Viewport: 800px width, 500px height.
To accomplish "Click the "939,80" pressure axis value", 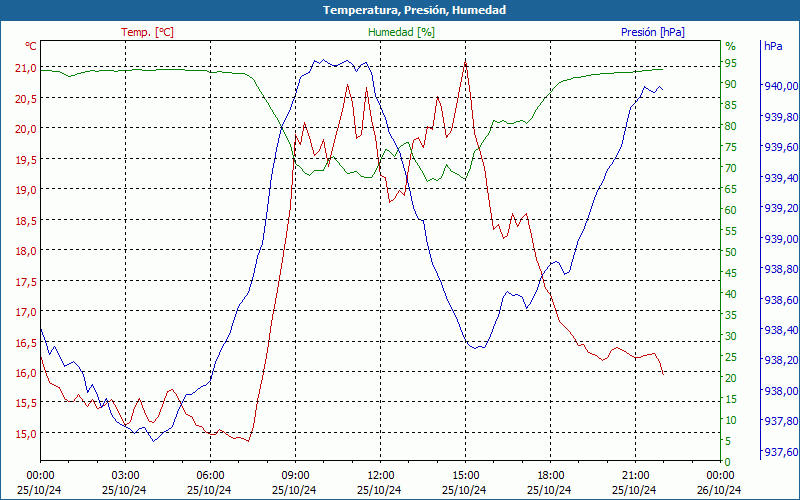I will (781, 117).
